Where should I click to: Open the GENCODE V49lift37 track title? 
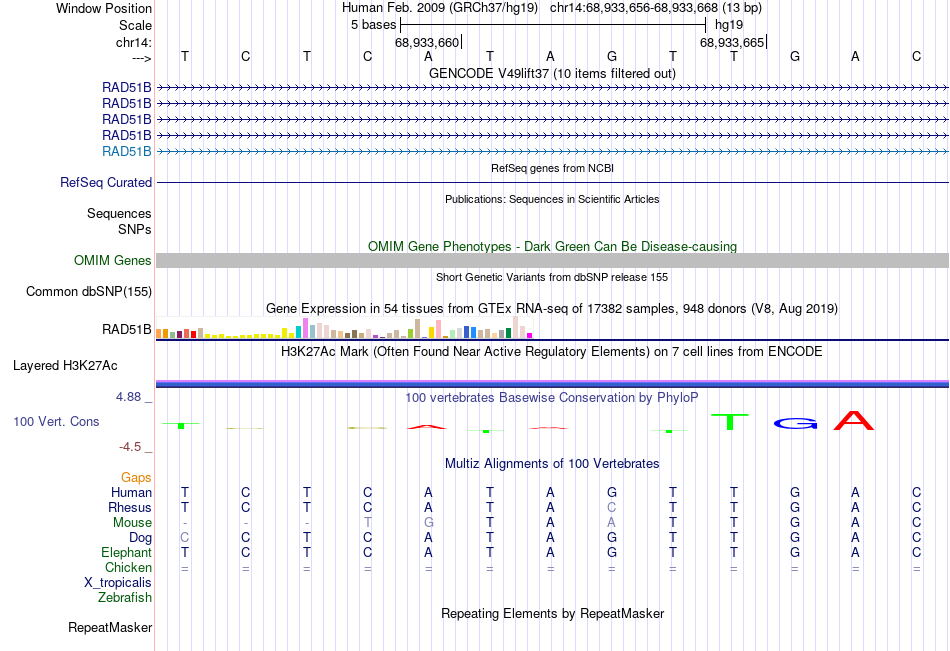[x=552, y=73]
